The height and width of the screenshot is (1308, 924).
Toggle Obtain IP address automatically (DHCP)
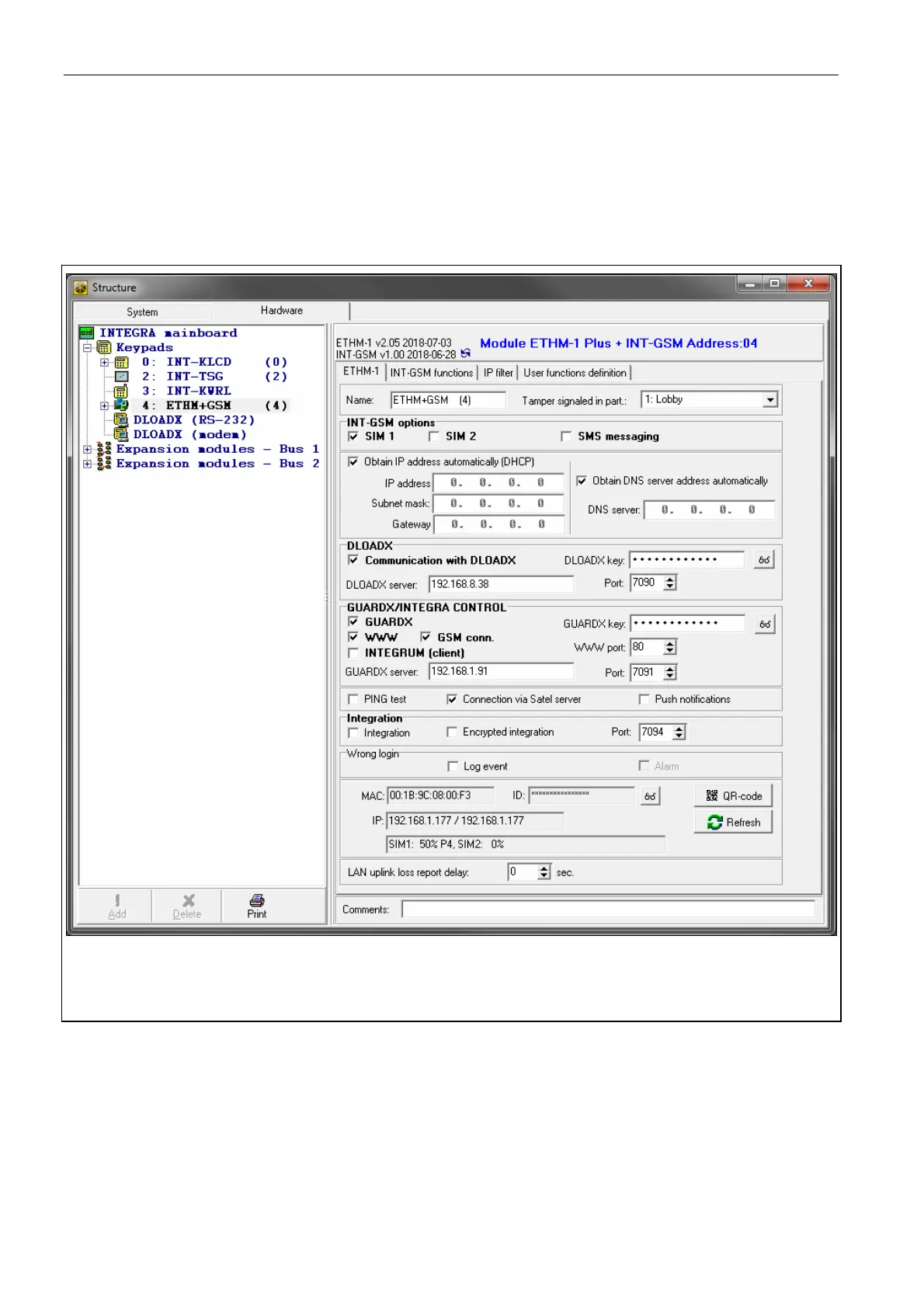click(x=353, y=462)
